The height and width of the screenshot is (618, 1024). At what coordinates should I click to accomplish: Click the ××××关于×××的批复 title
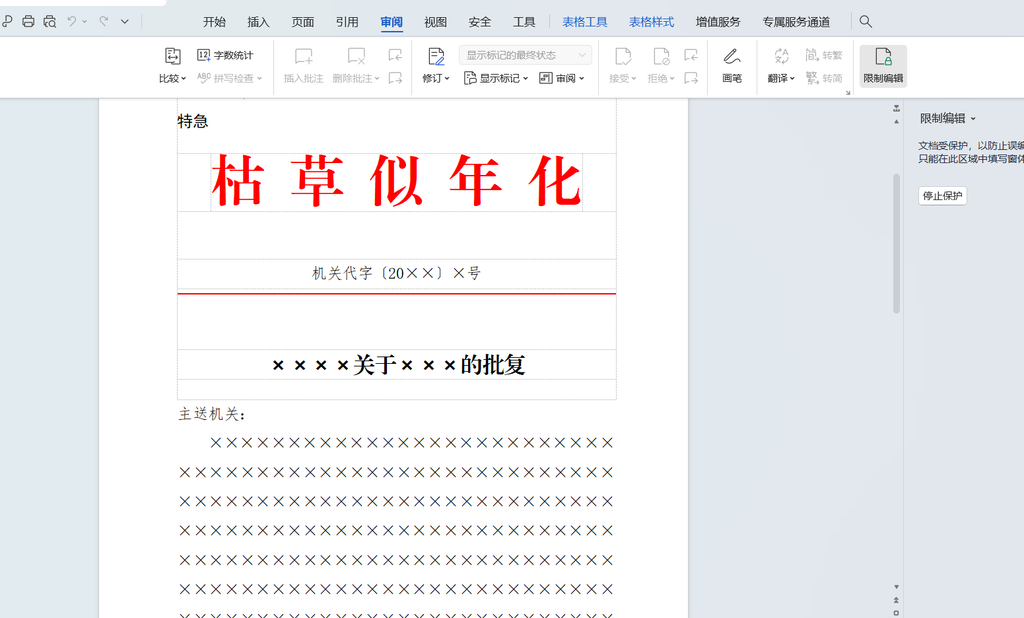point(398,365)
